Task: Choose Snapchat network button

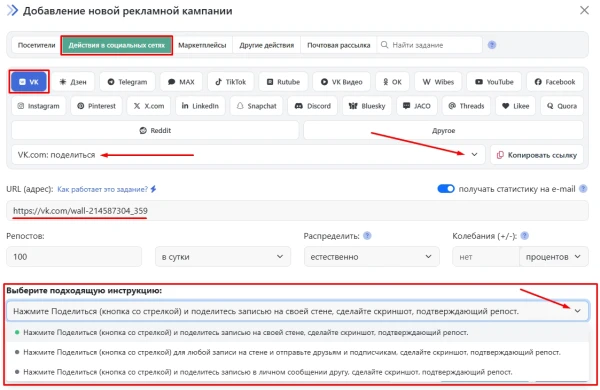Action: pyautogui.click(x=256, y=106)
